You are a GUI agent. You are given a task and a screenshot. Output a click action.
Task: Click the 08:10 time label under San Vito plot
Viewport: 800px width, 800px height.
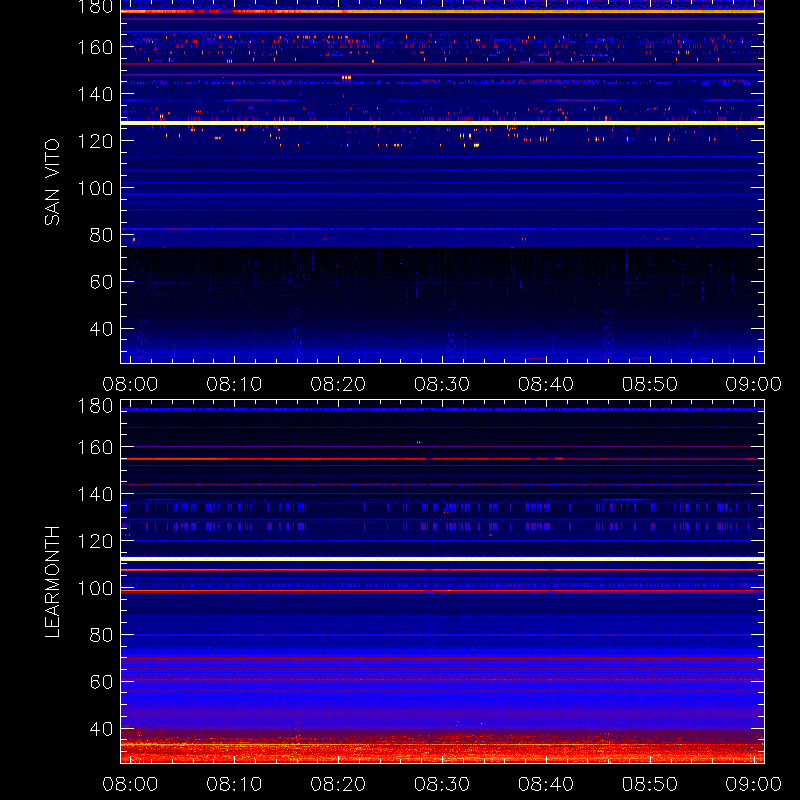[x=234, y=384]
